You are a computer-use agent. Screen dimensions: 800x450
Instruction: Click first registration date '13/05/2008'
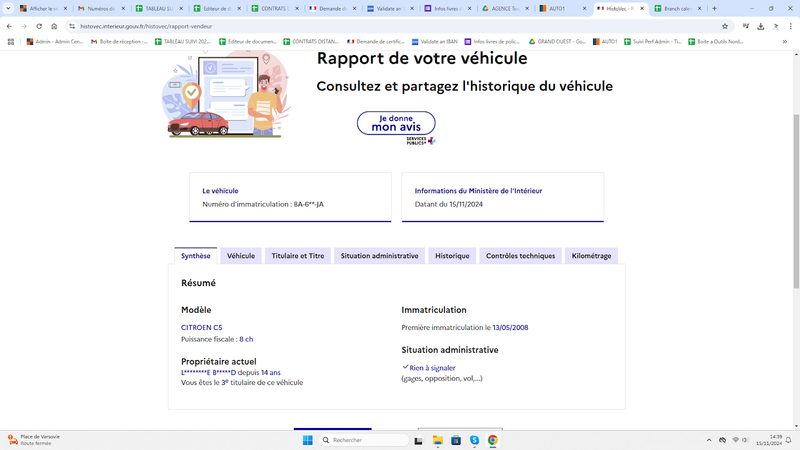point(510,328)
